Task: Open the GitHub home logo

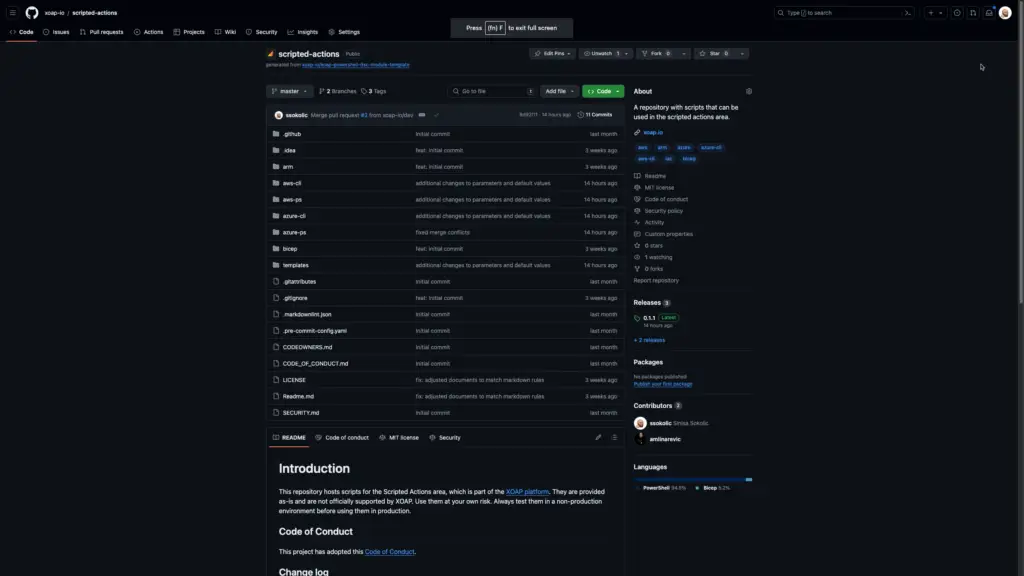Action: tap(31, 12)
